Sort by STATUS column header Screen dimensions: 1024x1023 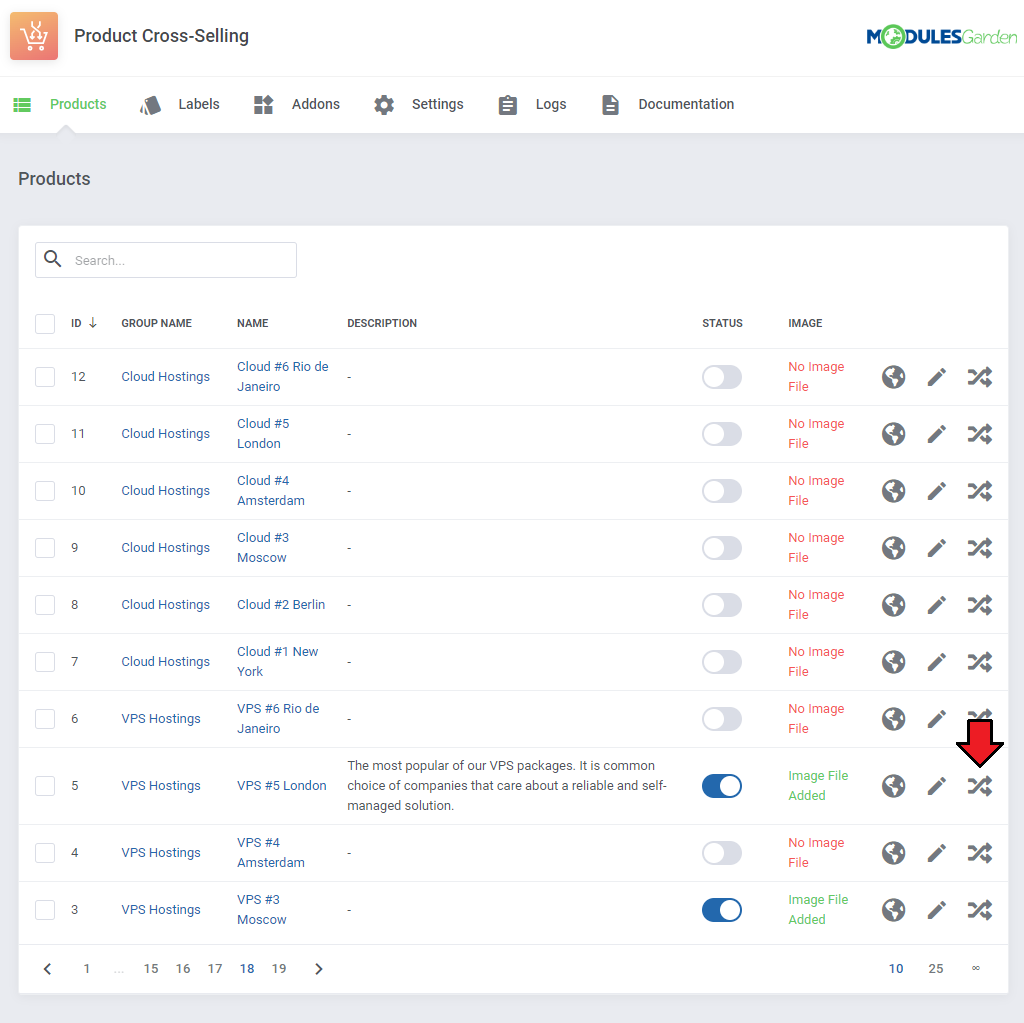tap(722, 323)
